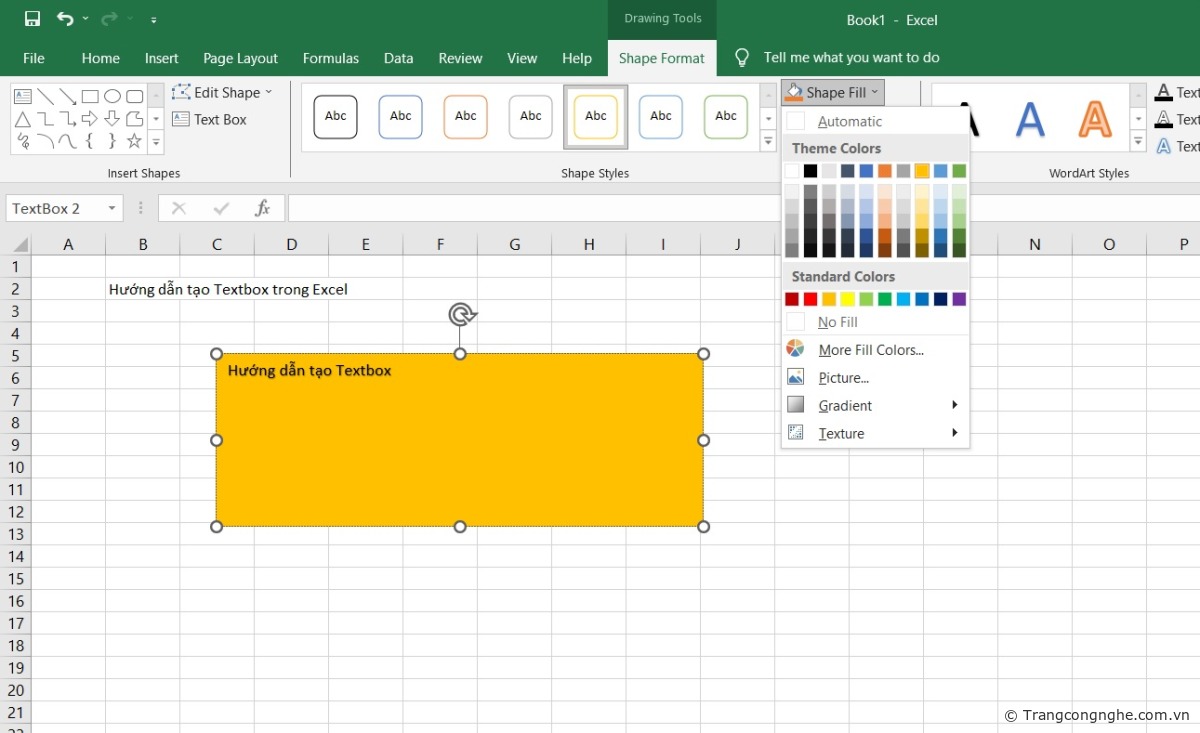Select the Automatic fill option
The height and width of the screenshot is (733, 1200).
coord(849,121)
